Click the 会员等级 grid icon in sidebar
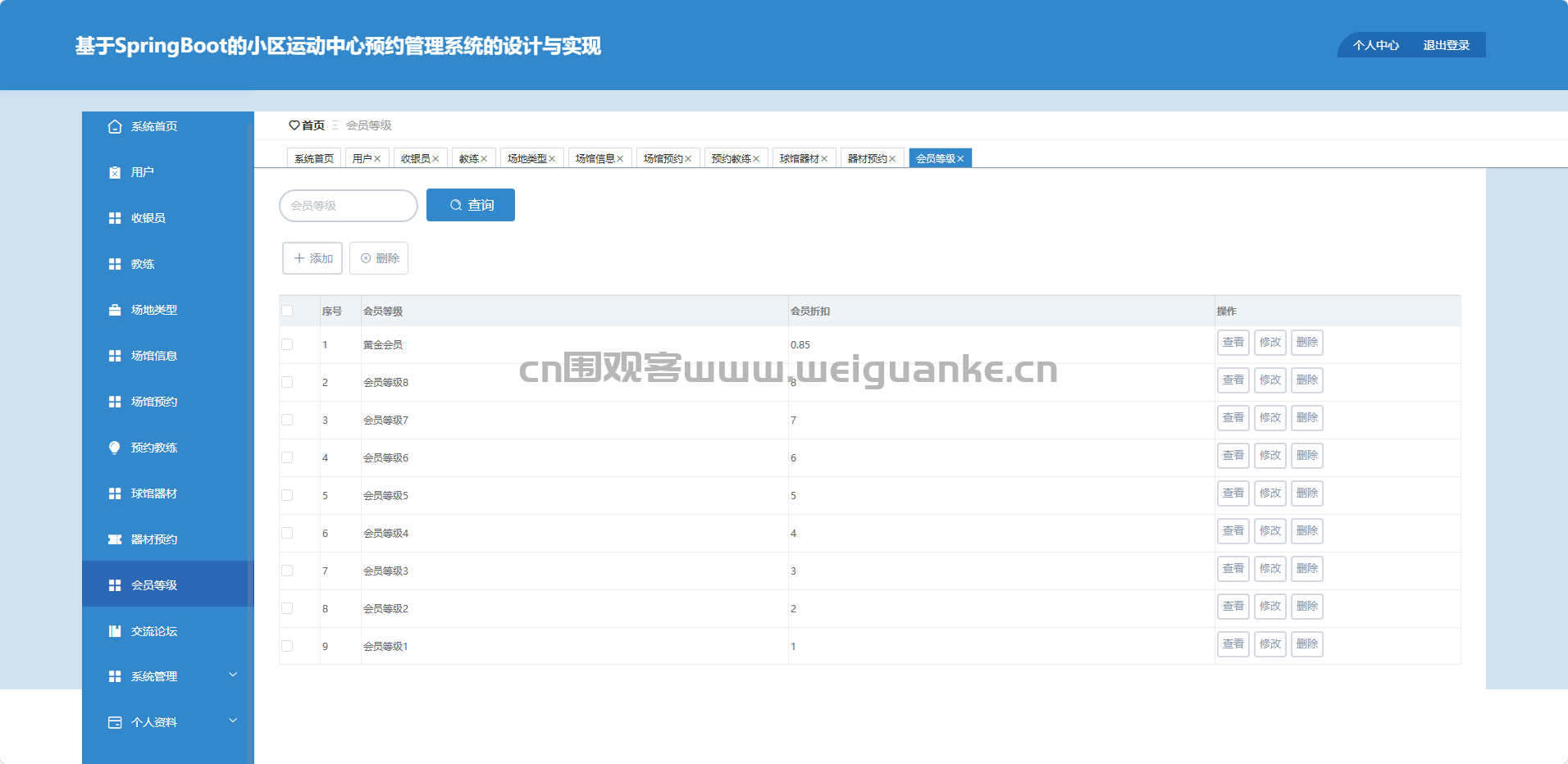 pos(115,585)
